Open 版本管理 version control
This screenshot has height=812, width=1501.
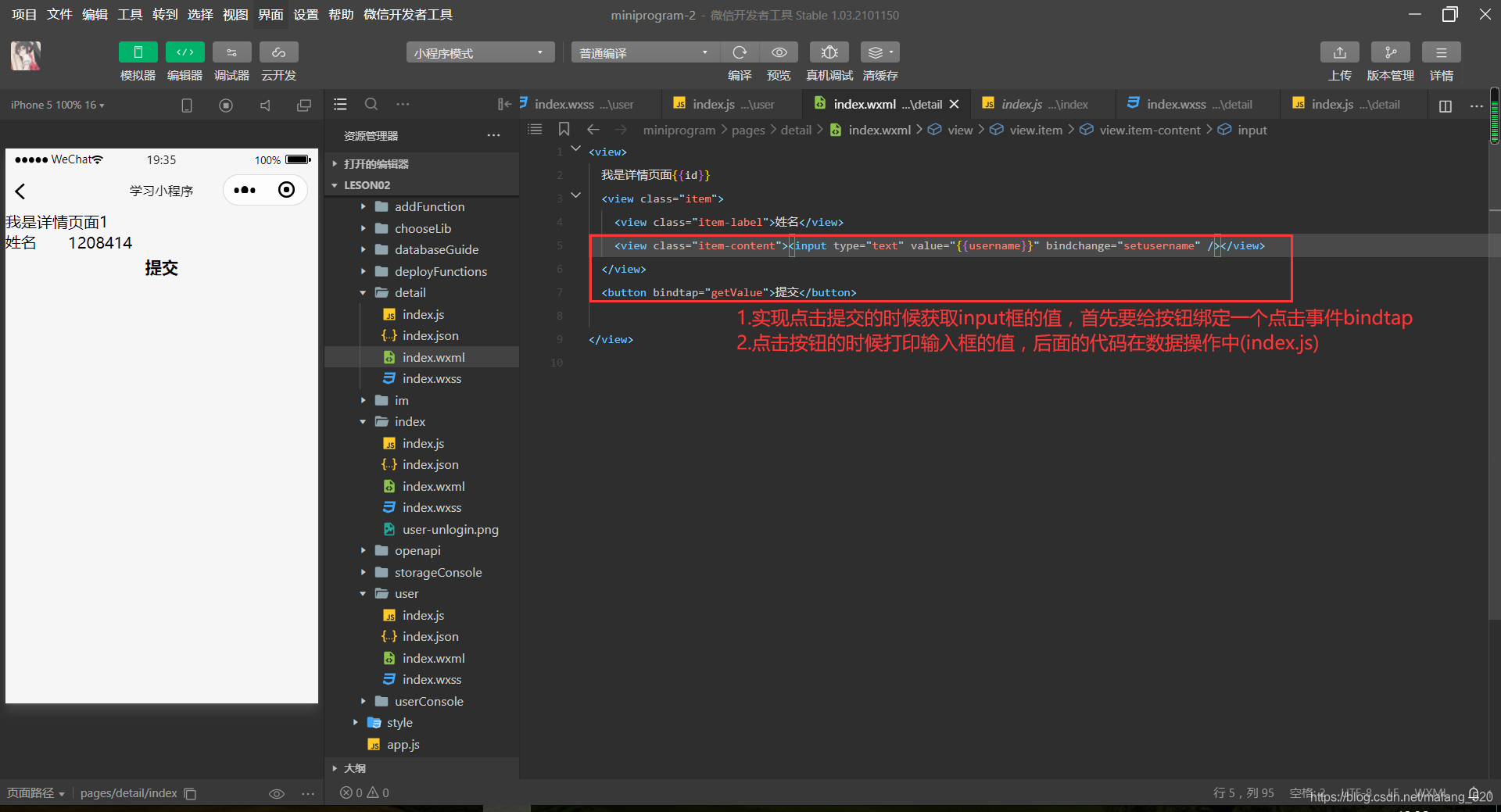click(x=1390, y=52)
